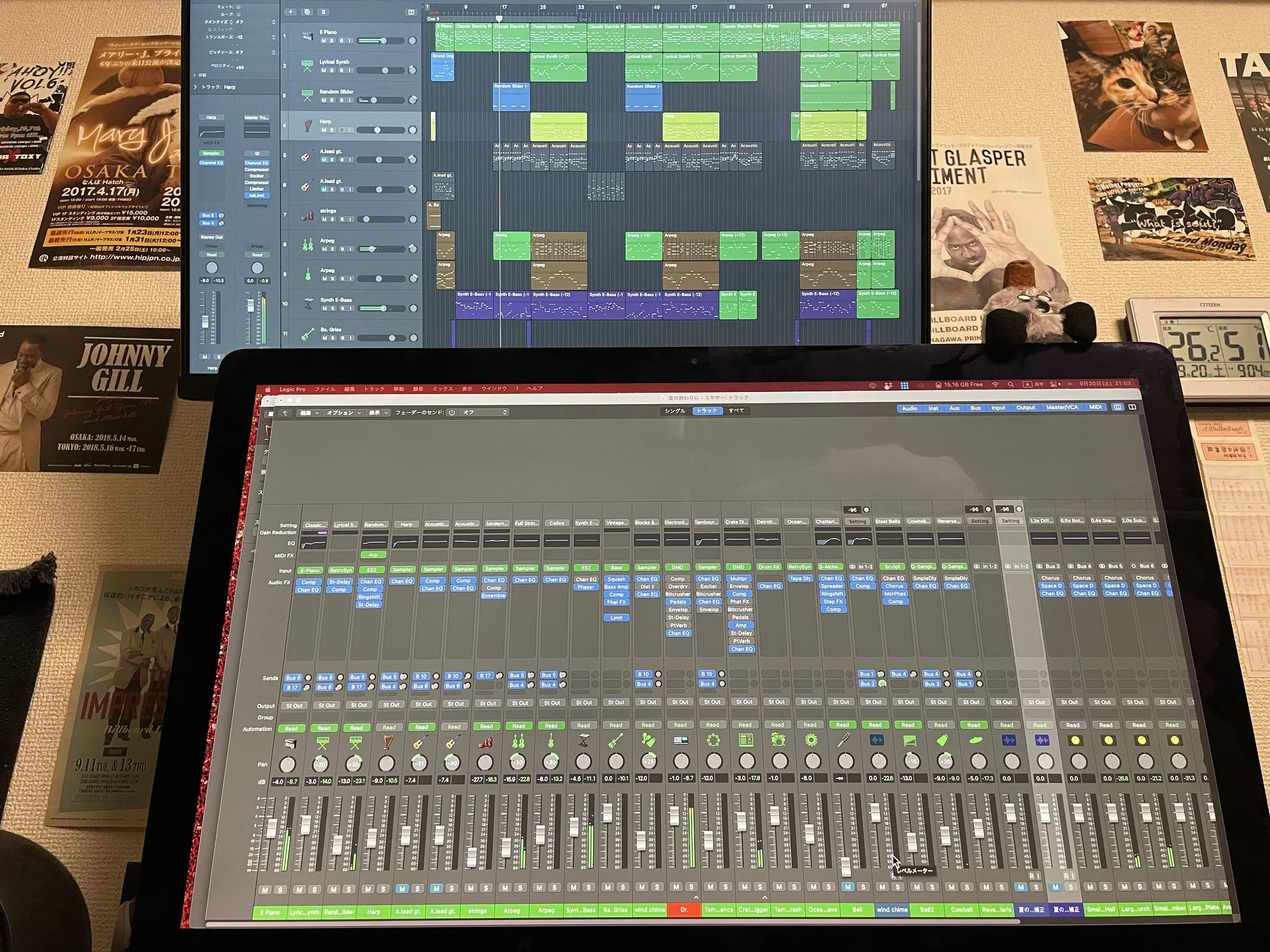Open the ミックス menu in the menu bar
This screenshot has height=952, width=1270.
tap(442, 389)
